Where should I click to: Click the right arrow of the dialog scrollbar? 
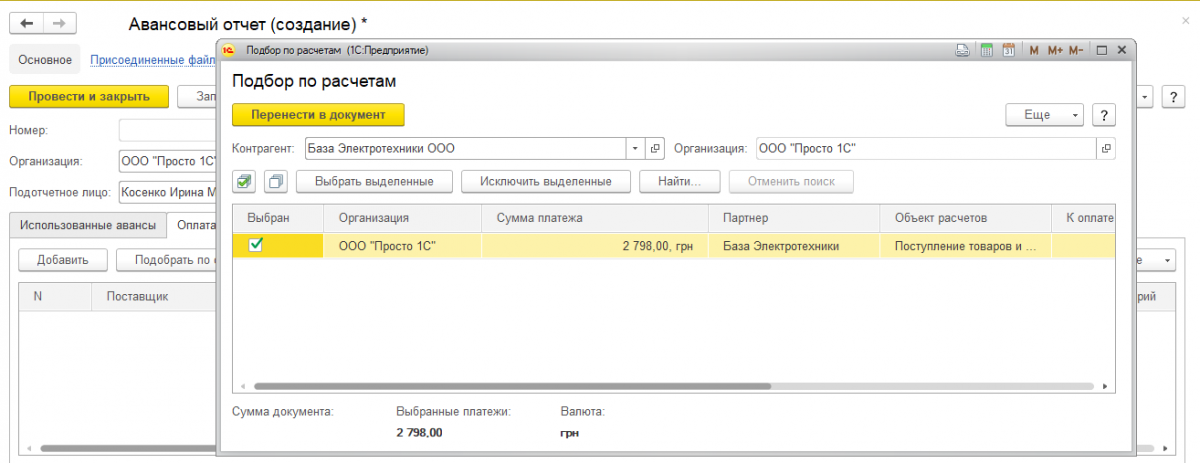tap(1106, 386)
